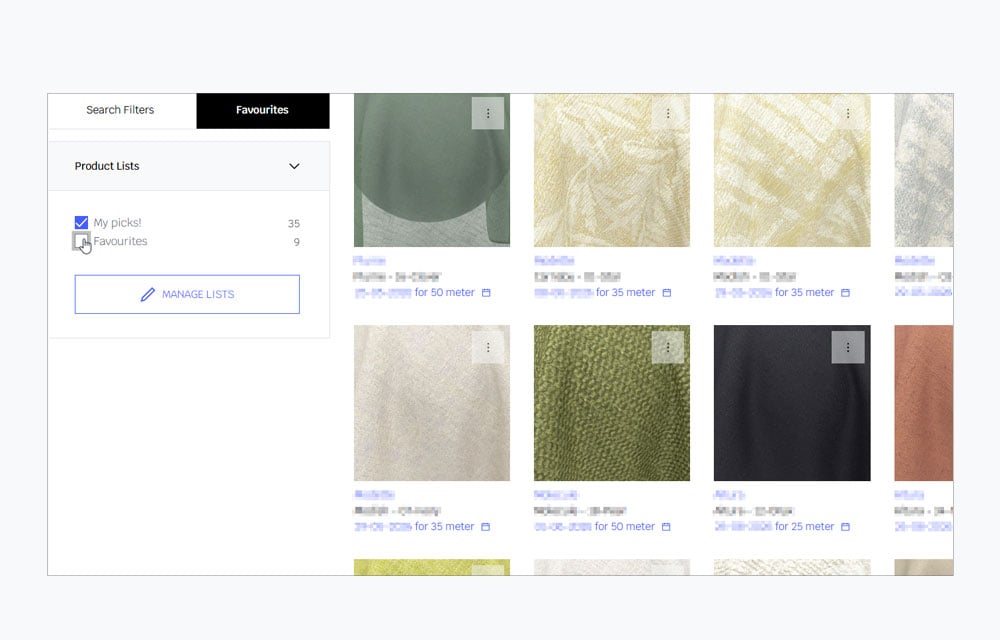Open the grey-blue patterned fabric thumbnail

point(923,170)
